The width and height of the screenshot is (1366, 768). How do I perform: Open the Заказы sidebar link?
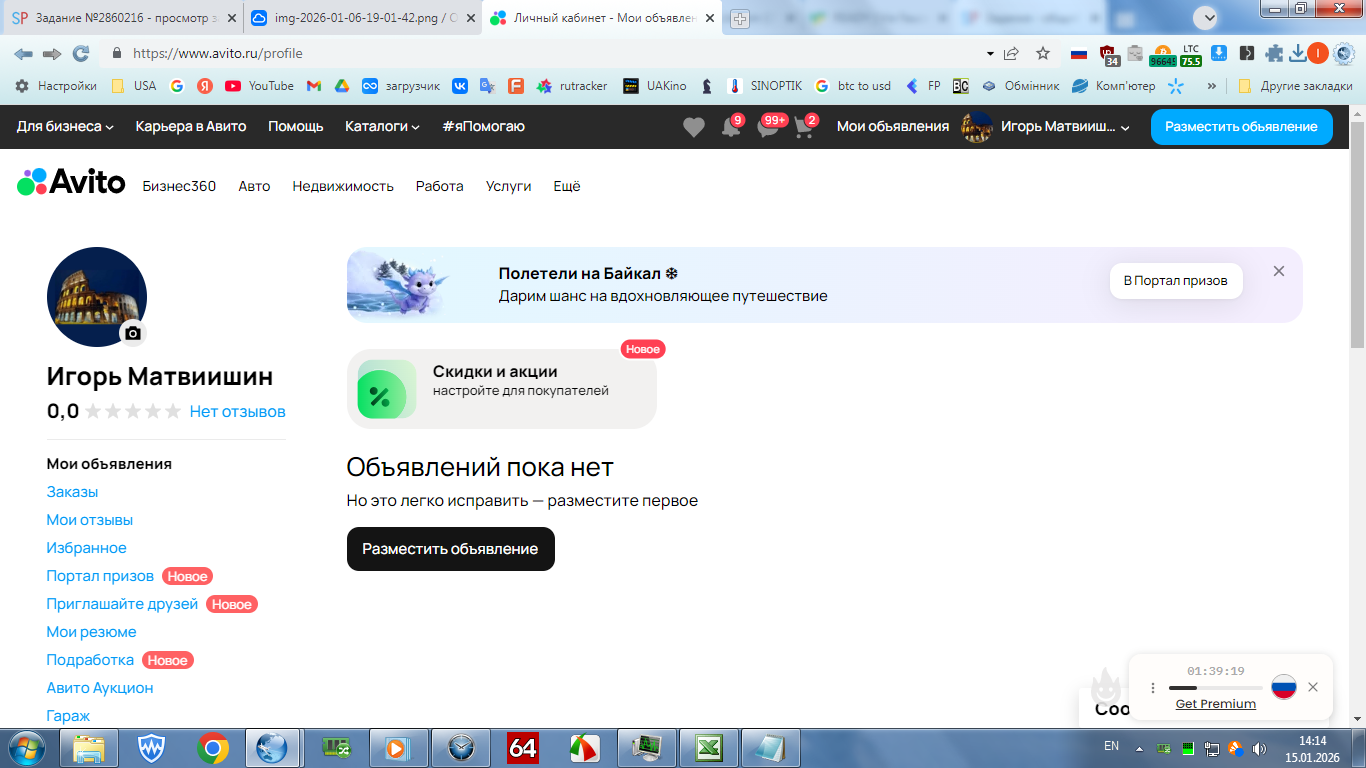(x=72, y=492)
